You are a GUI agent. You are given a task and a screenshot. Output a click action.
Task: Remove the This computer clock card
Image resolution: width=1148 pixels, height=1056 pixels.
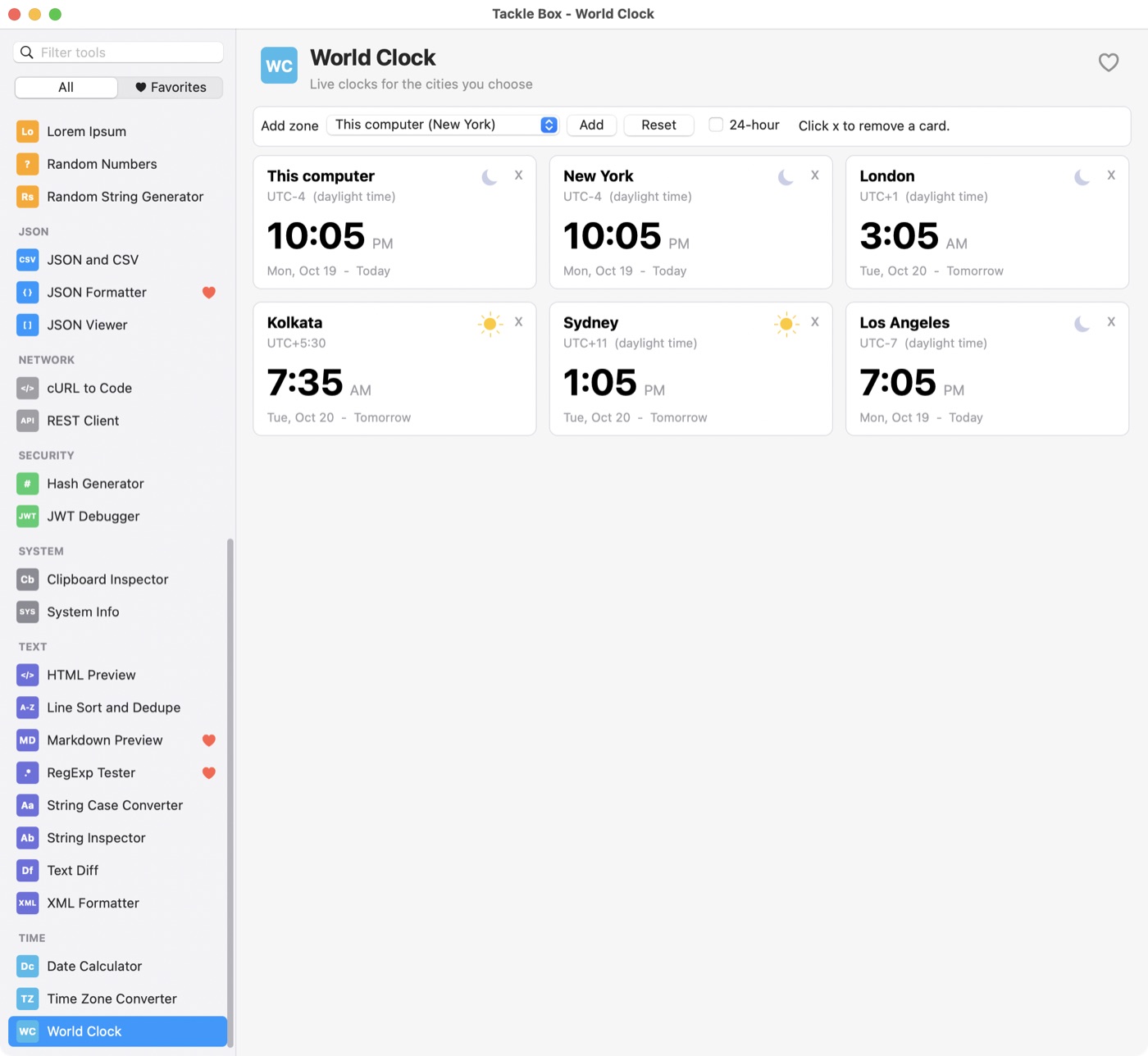coord(518,175)
